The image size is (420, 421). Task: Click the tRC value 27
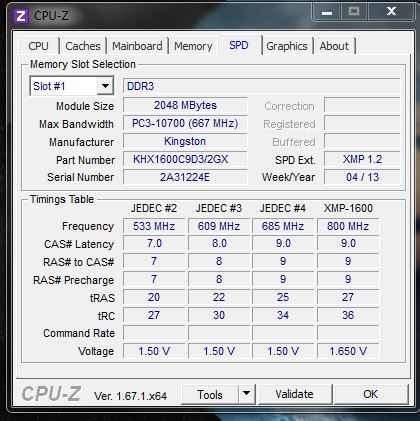(x=154, y=315)
